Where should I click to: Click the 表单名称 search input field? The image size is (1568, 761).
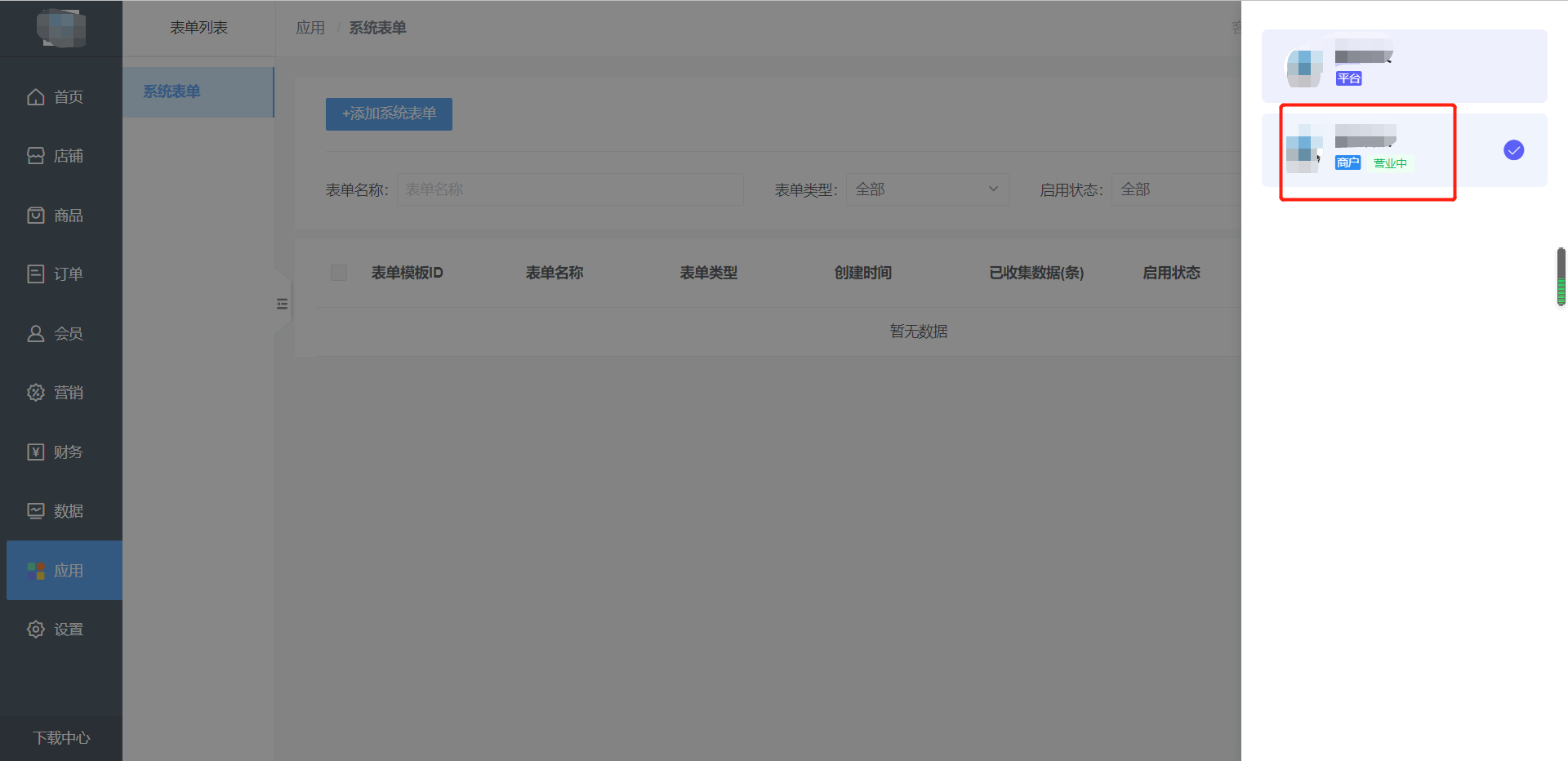[x=569, y=189]
